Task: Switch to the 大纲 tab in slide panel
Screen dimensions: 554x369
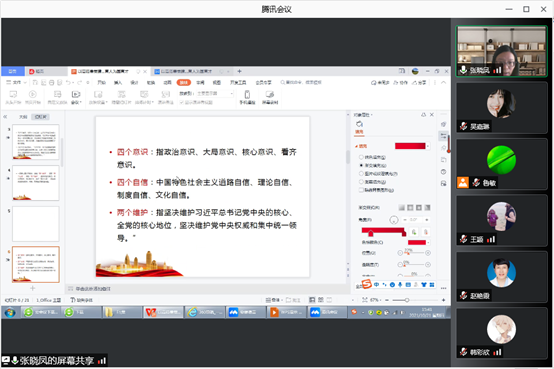Action: (23, 117)
